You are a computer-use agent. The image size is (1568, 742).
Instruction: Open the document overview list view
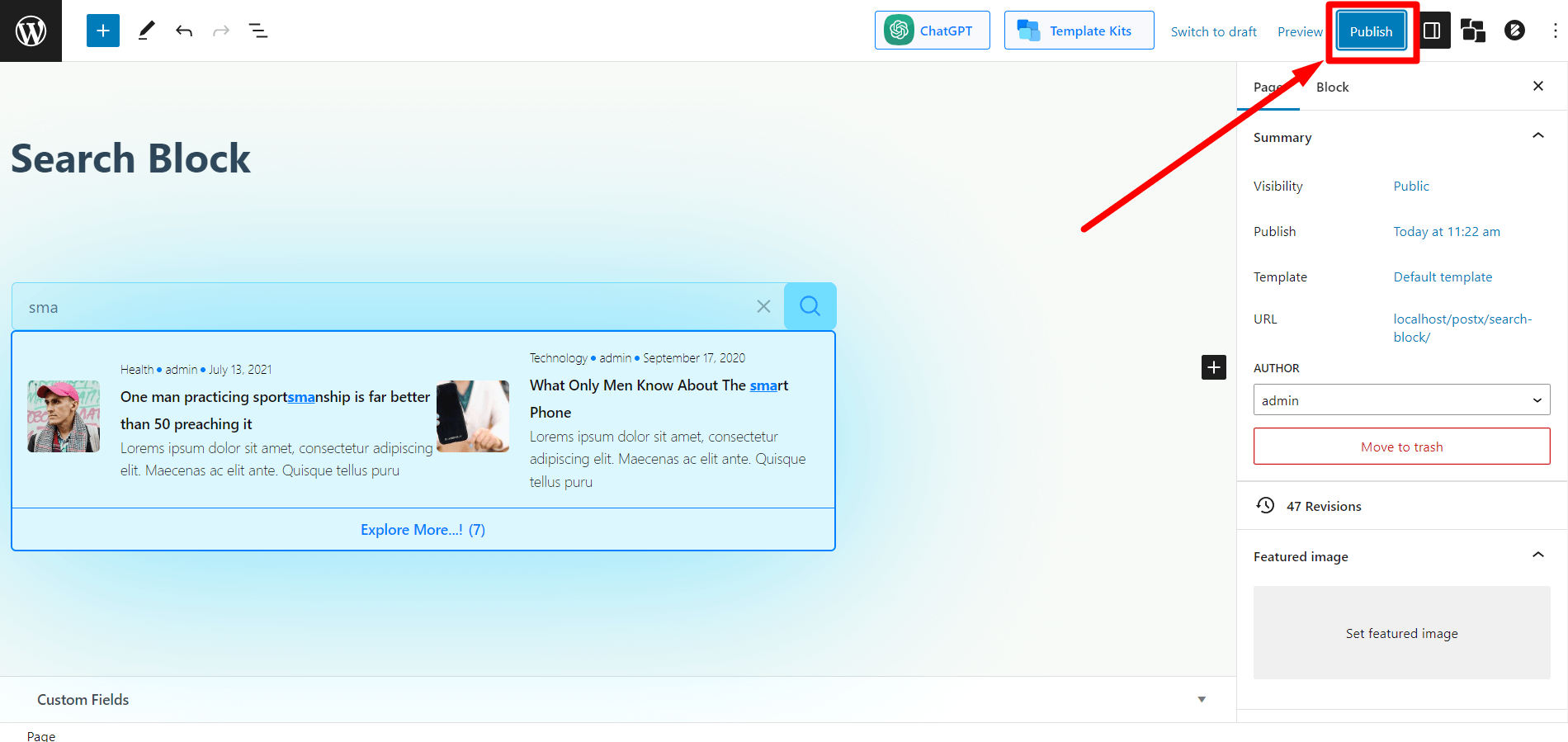[258, 31]
